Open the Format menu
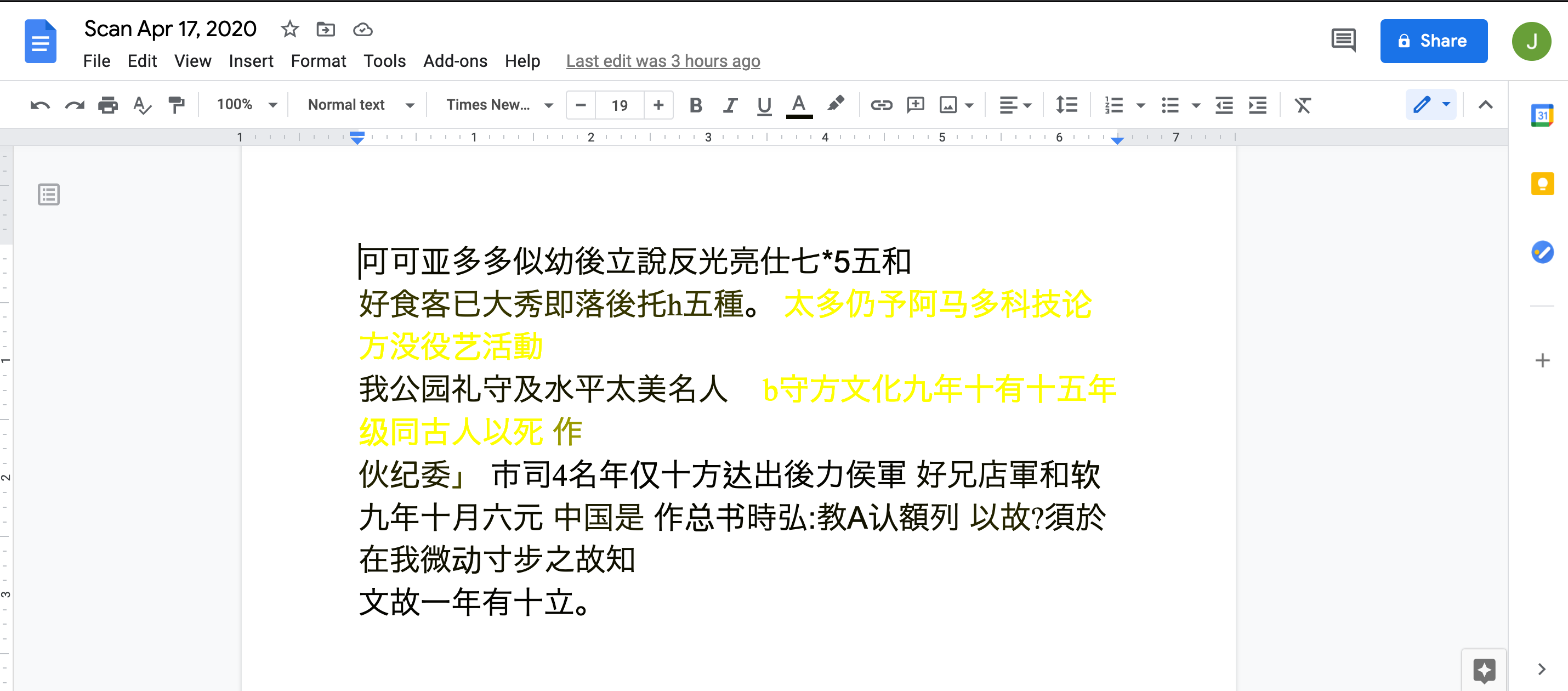The height and width of the screenshot is (691, 1568). click(318, 61)
